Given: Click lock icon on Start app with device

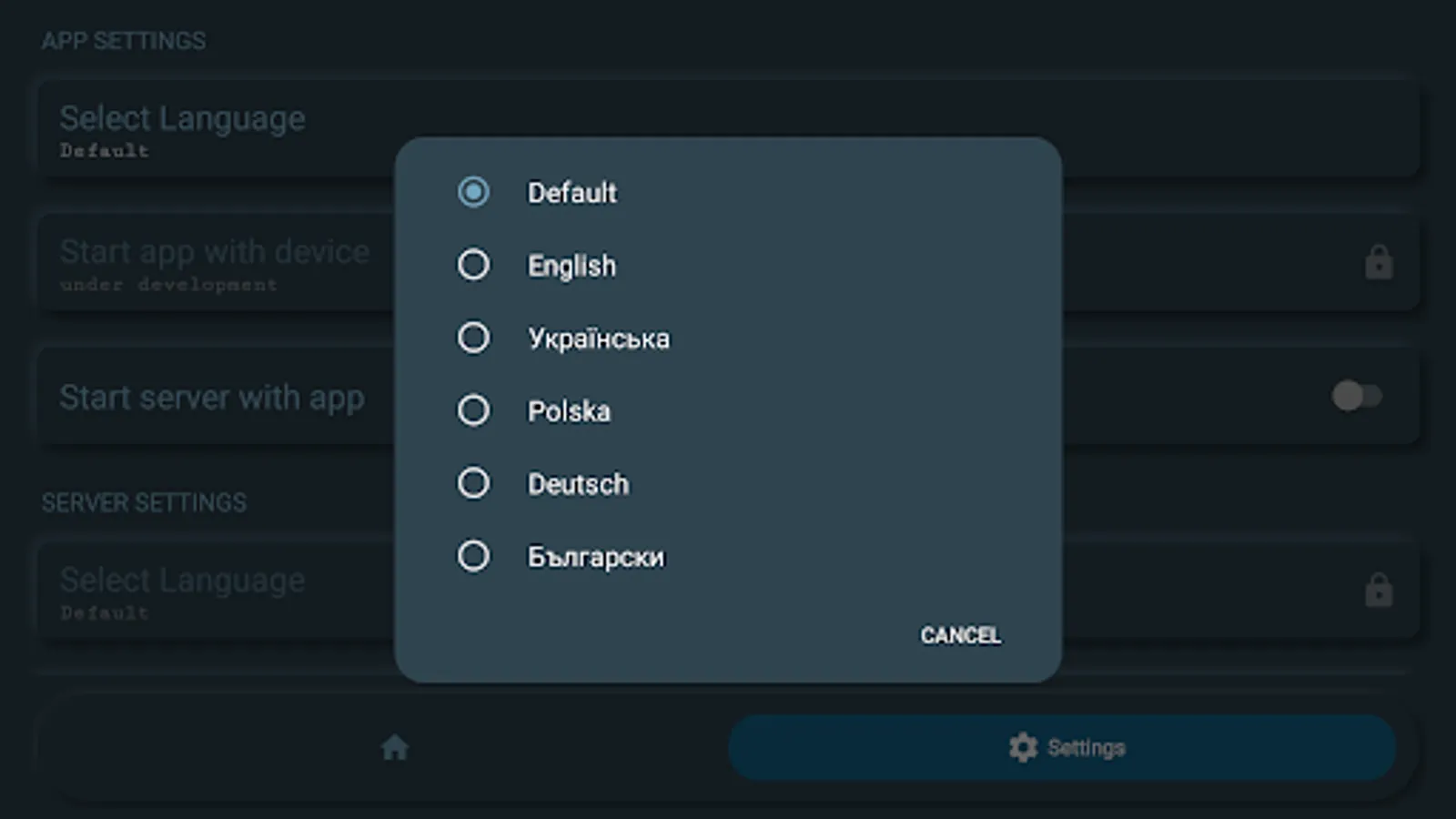Looking at the screenshot, I should click(1378, 263).
